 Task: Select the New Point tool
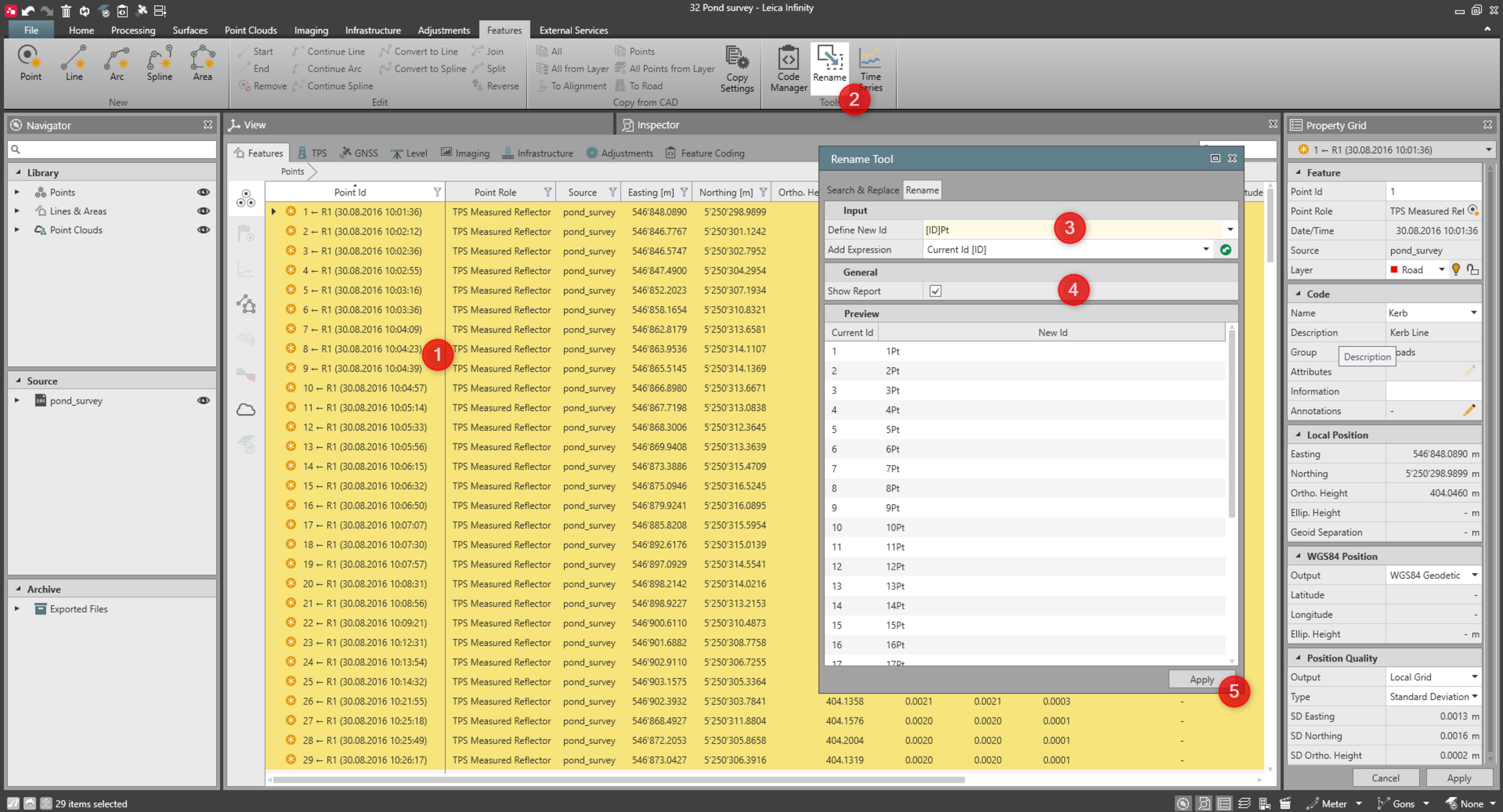tap(30, 63)
